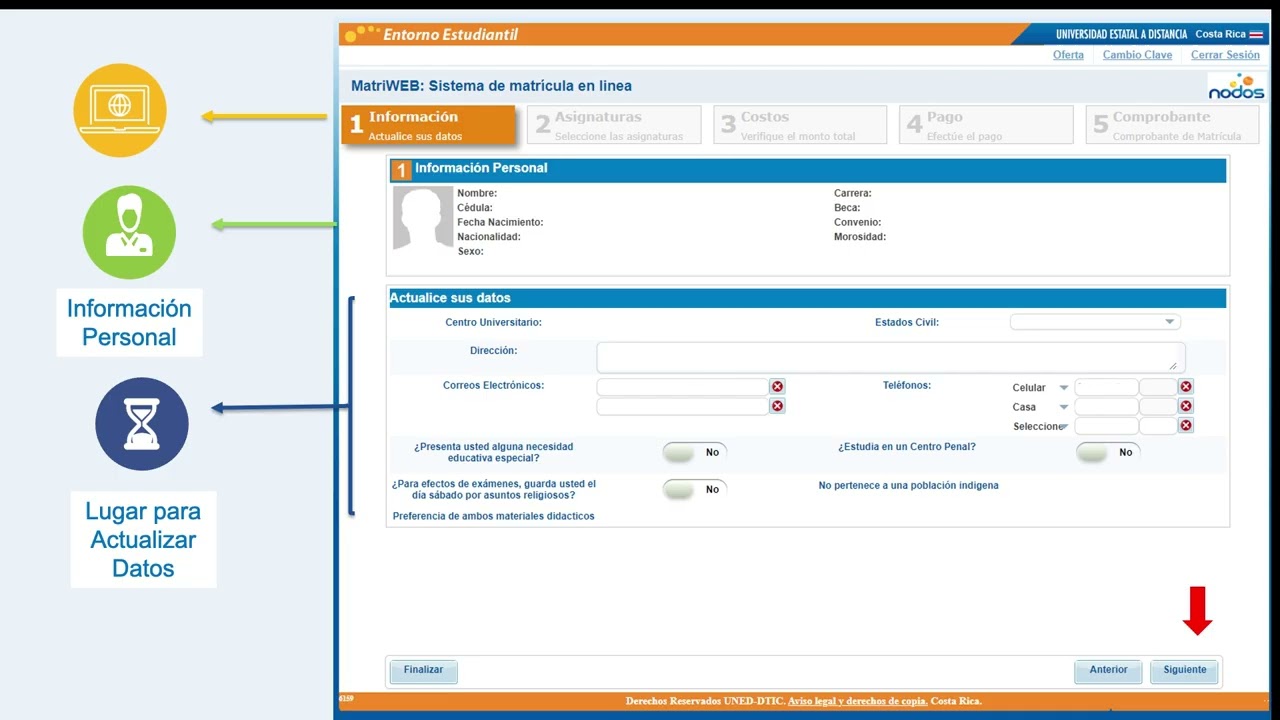Select step 2 Asignaturas tab
Screen dimensions: 1280x720
[614, 125]
